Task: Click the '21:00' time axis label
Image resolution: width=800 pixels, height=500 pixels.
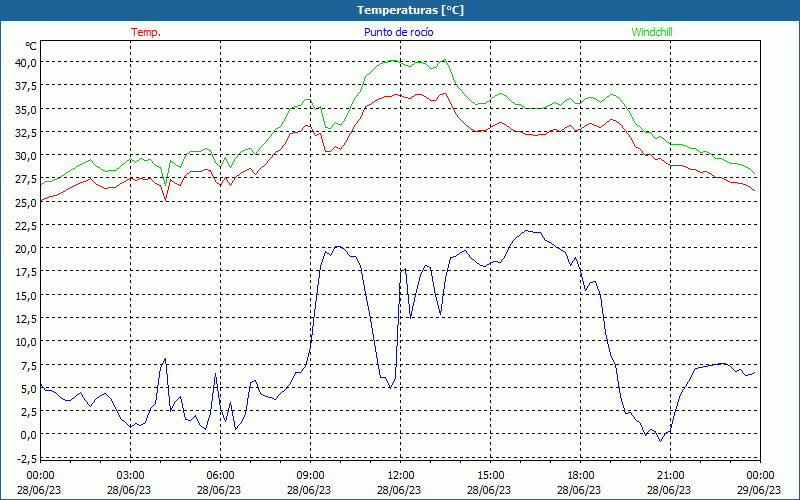Action: tap(670, 476)
